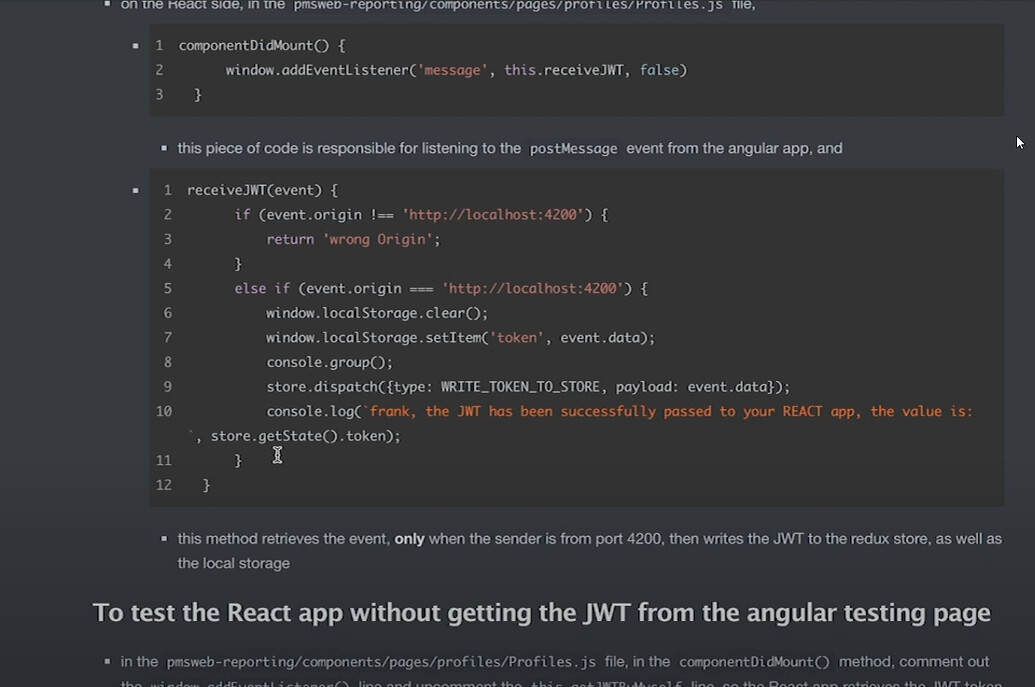Click the 'else if (event.origin ===' line
This screenshot has width=1035, height=687.
pyautogui.click(x=441, y=288)
